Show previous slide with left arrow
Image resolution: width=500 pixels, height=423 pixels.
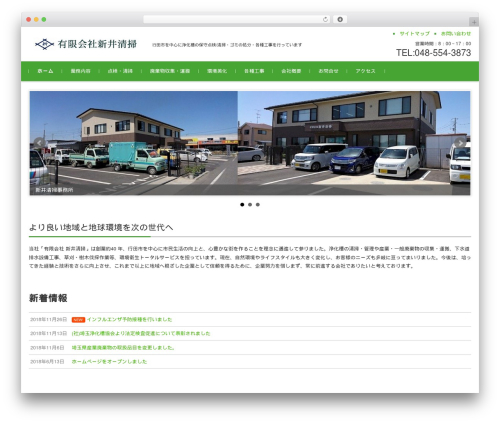[x=39, y=143]
